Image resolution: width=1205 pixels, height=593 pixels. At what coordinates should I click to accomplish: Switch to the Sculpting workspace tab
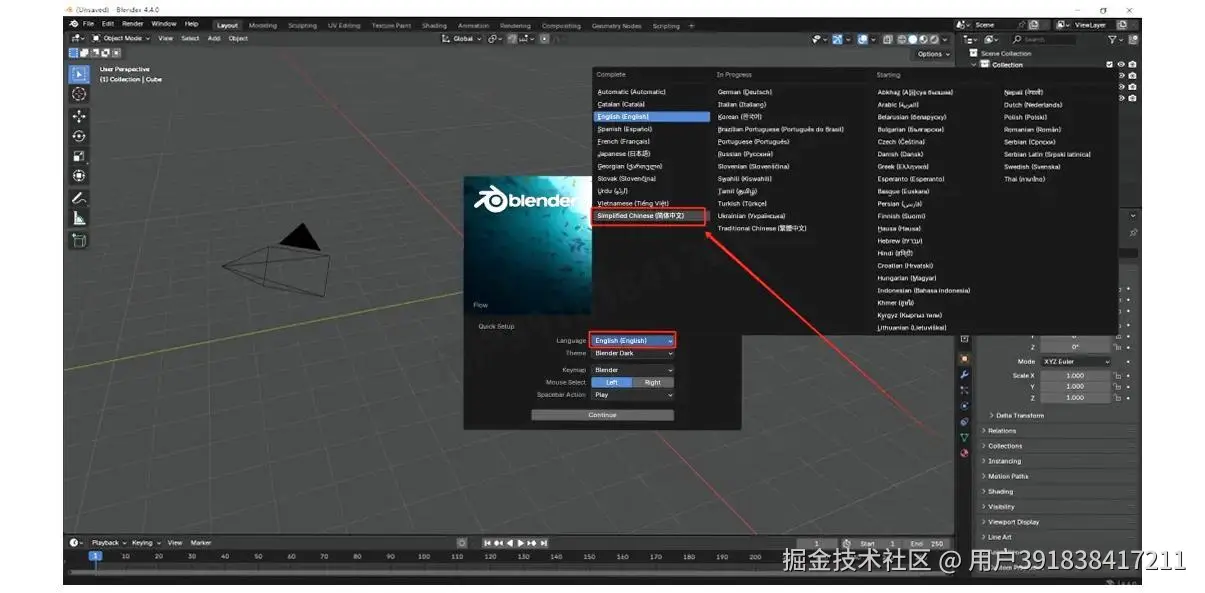click(302, 25)
